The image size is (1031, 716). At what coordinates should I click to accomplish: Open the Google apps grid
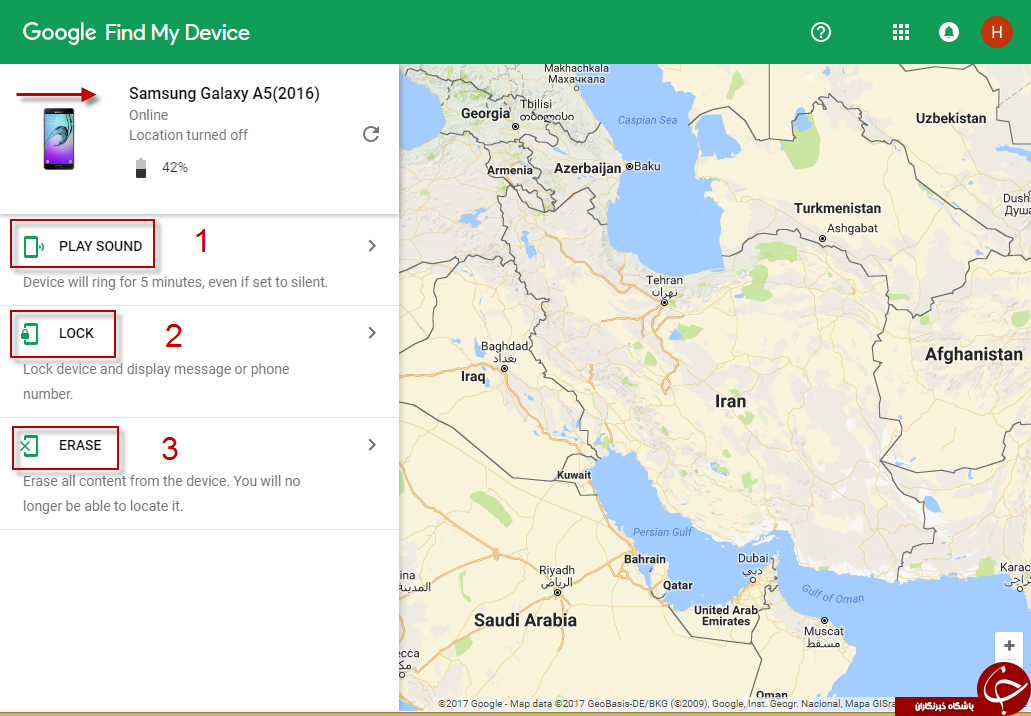coord(901,32)
